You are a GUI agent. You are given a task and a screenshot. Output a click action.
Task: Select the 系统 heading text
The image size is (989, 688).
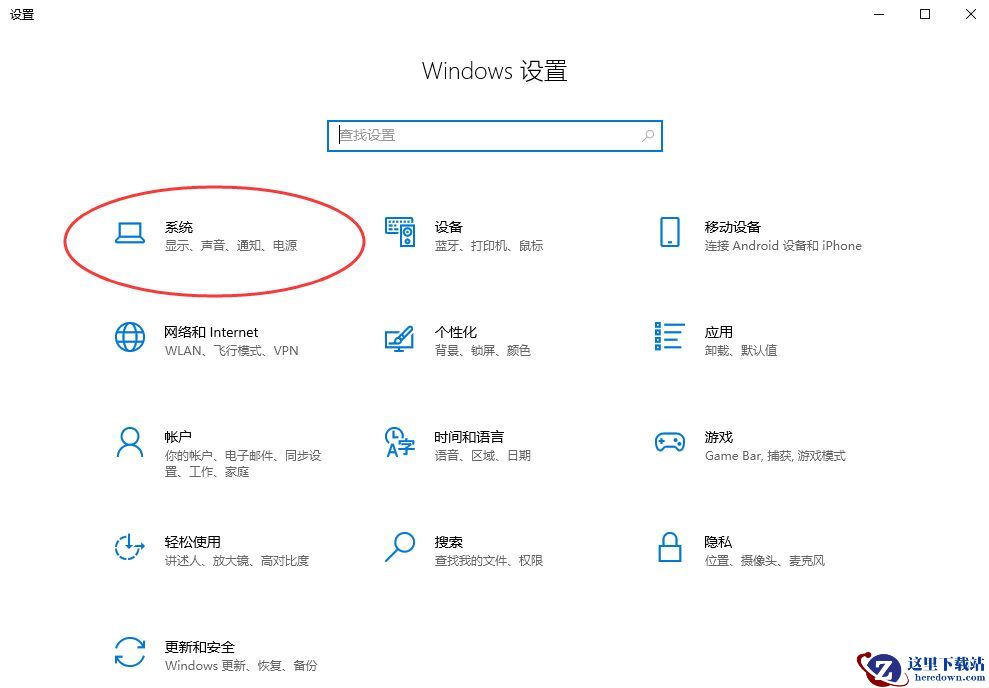pyautogui.click(x=178, y=227)
